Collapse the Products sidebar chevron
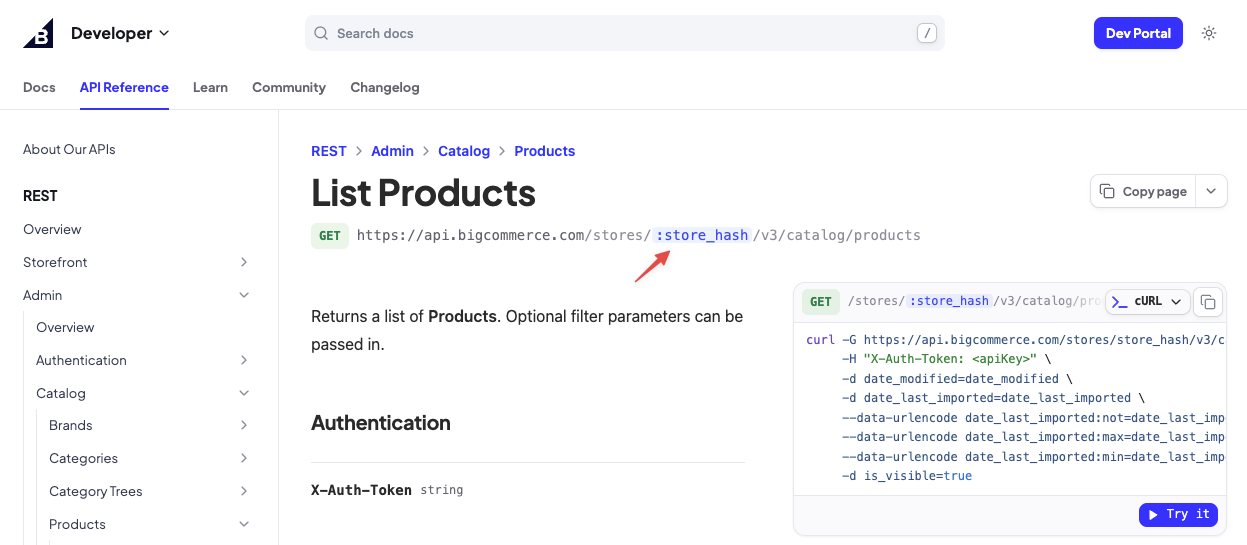Viewport: 1247px width, 545px height. 244,524
